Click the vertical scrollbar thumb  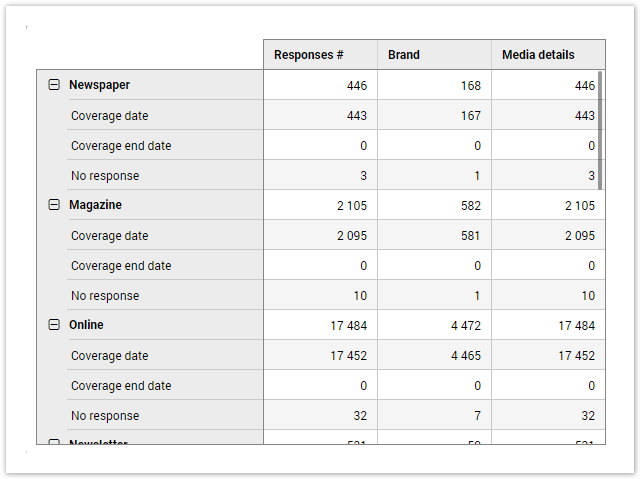click(x=601, y=130)
